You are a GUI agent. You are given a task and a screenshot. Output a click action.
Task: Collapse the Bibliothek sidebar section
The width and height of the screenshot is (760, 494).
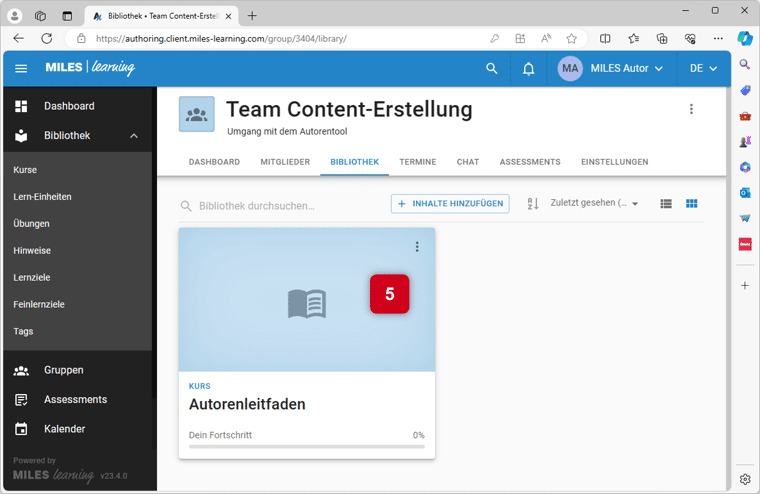pyautogui.click(x=134, y=136)
